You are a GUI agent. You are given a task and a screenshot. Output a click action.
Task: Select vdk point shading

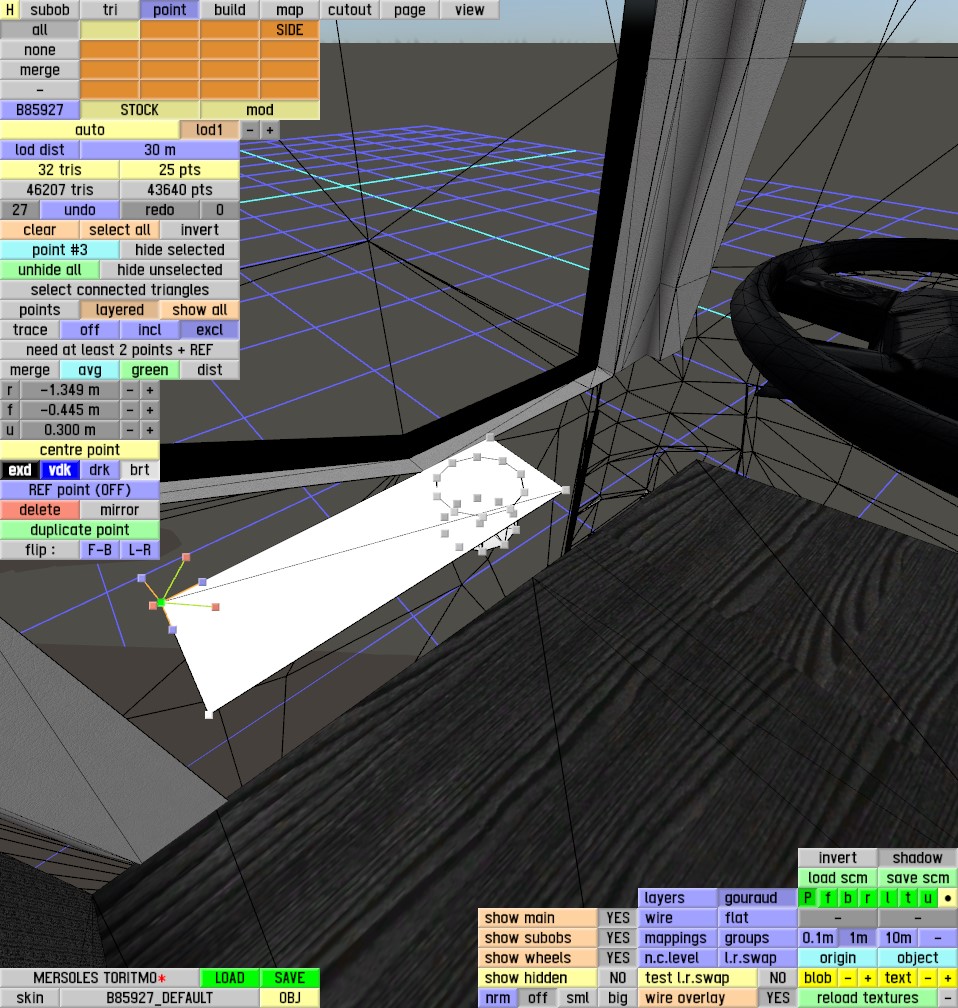click(x=60, y=469)
